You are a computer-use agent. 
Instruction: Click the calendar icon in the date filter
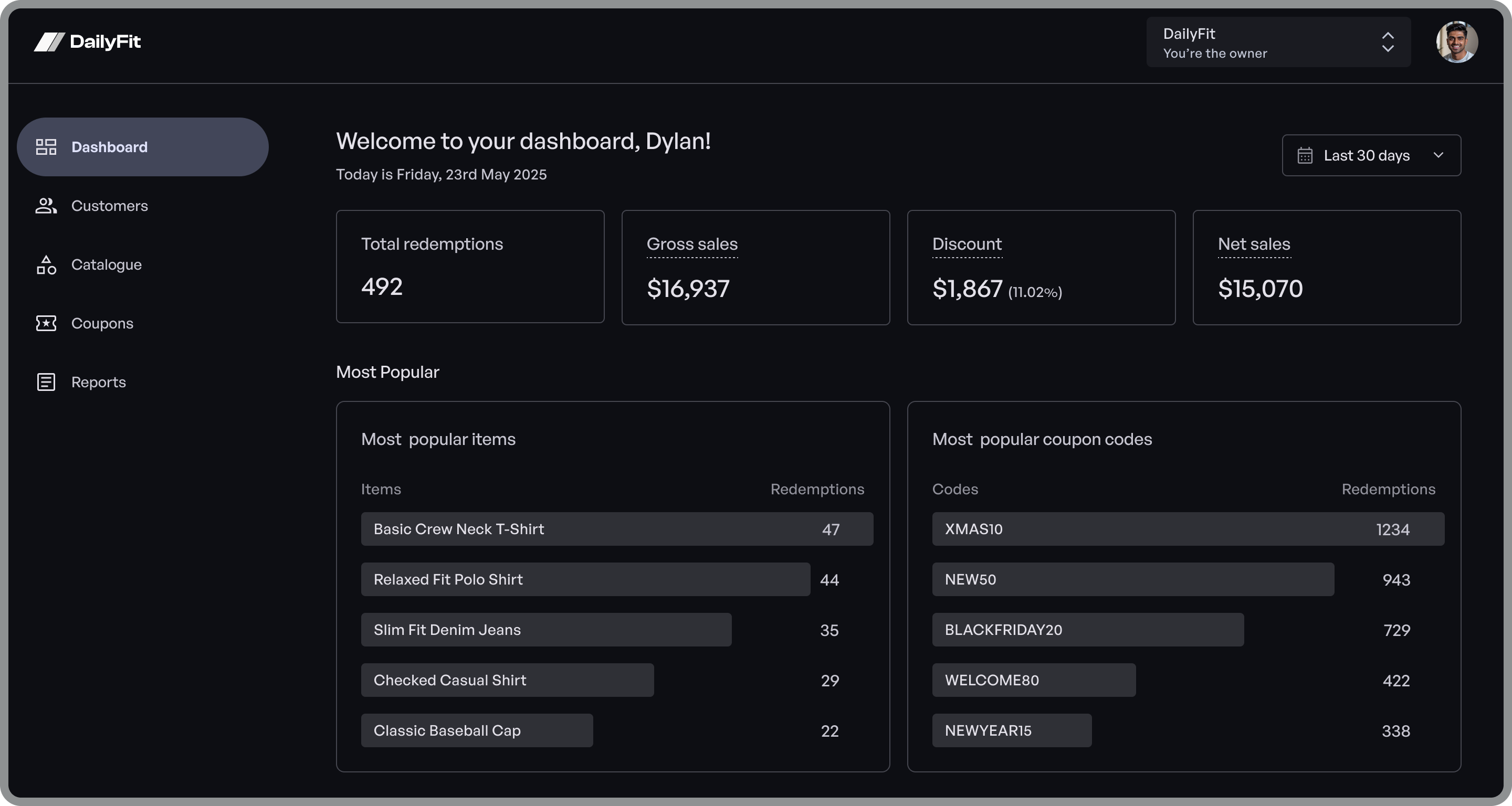(1305, 155)
